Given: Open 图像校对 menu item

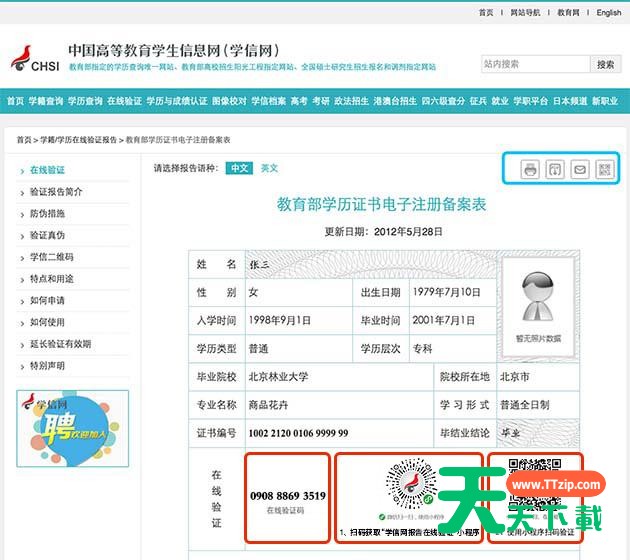Looking at the screenshot, I should click(229, 101).
